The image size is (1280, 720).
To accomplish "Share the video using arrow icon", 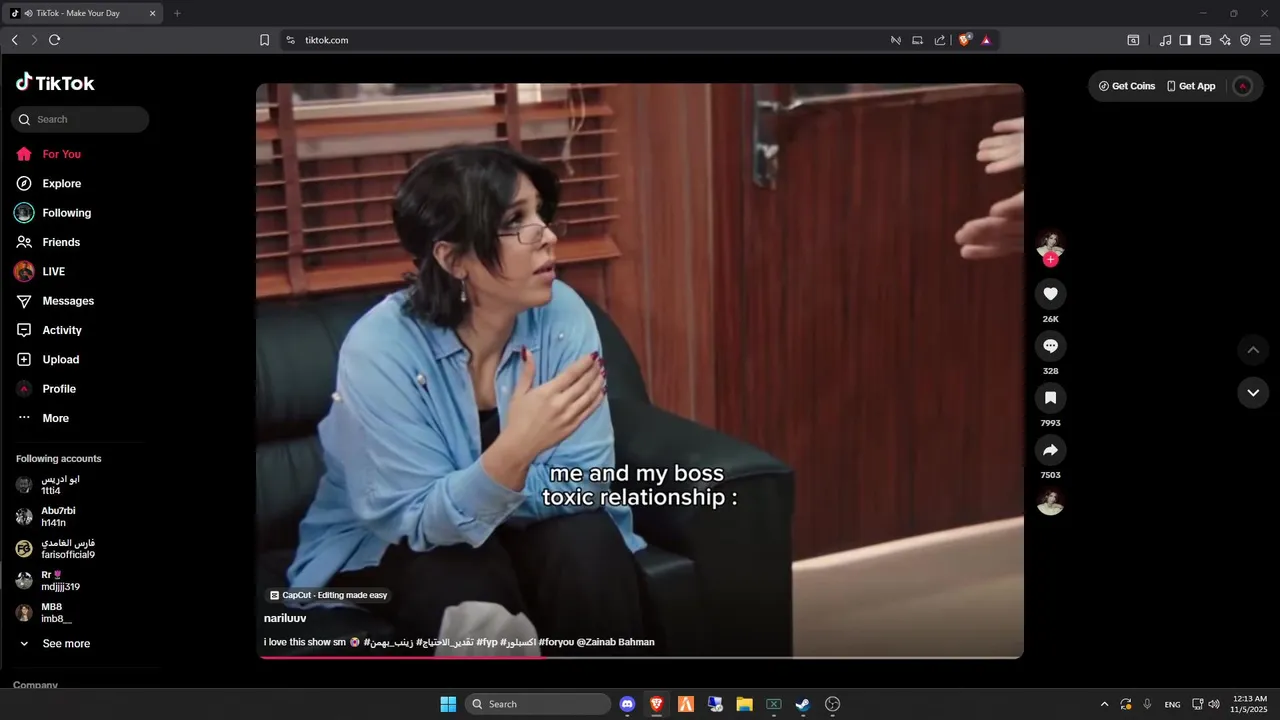I will (x=1050, y=450).
